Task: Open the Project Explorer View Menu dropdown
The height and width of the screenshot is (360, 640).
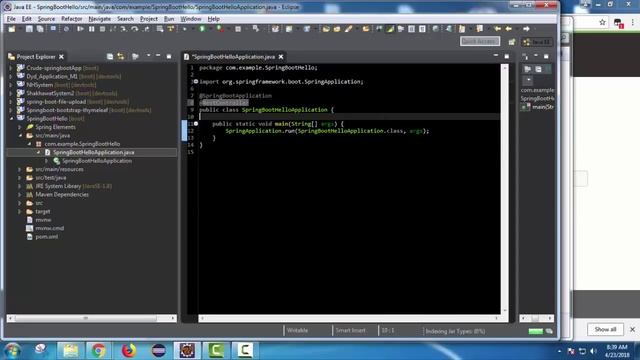Action: 149,56
